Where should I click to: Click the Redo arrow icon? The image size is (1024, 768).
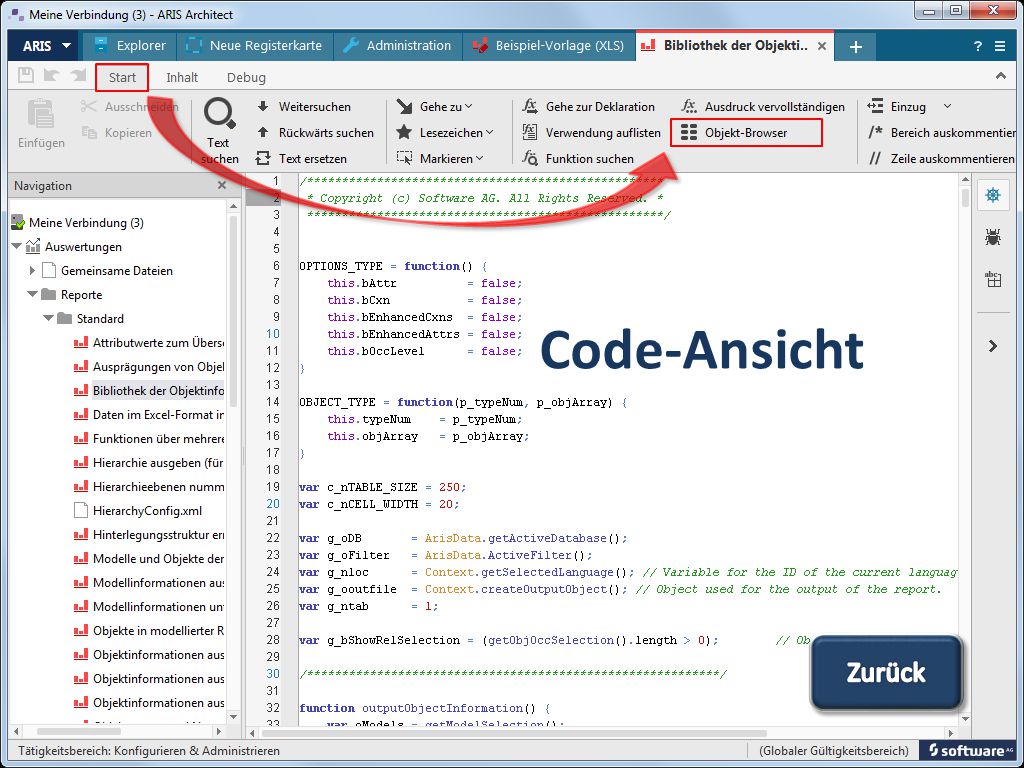78,76
